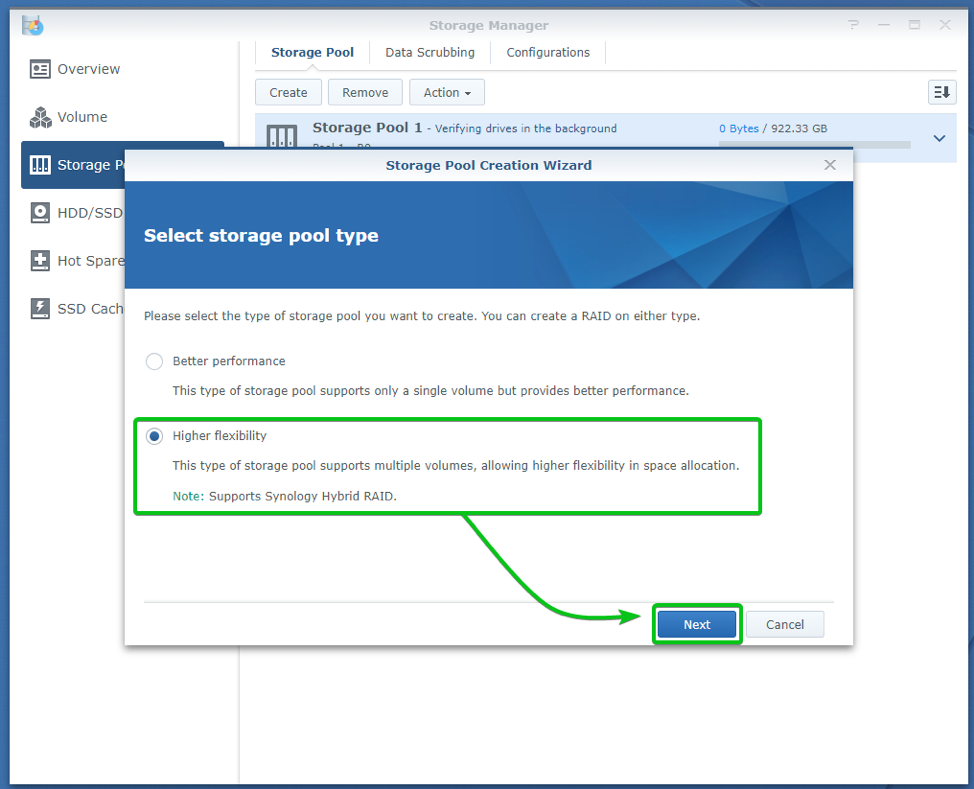
Task: Click the Storage Pool 1 title
Action: (367, 127)
